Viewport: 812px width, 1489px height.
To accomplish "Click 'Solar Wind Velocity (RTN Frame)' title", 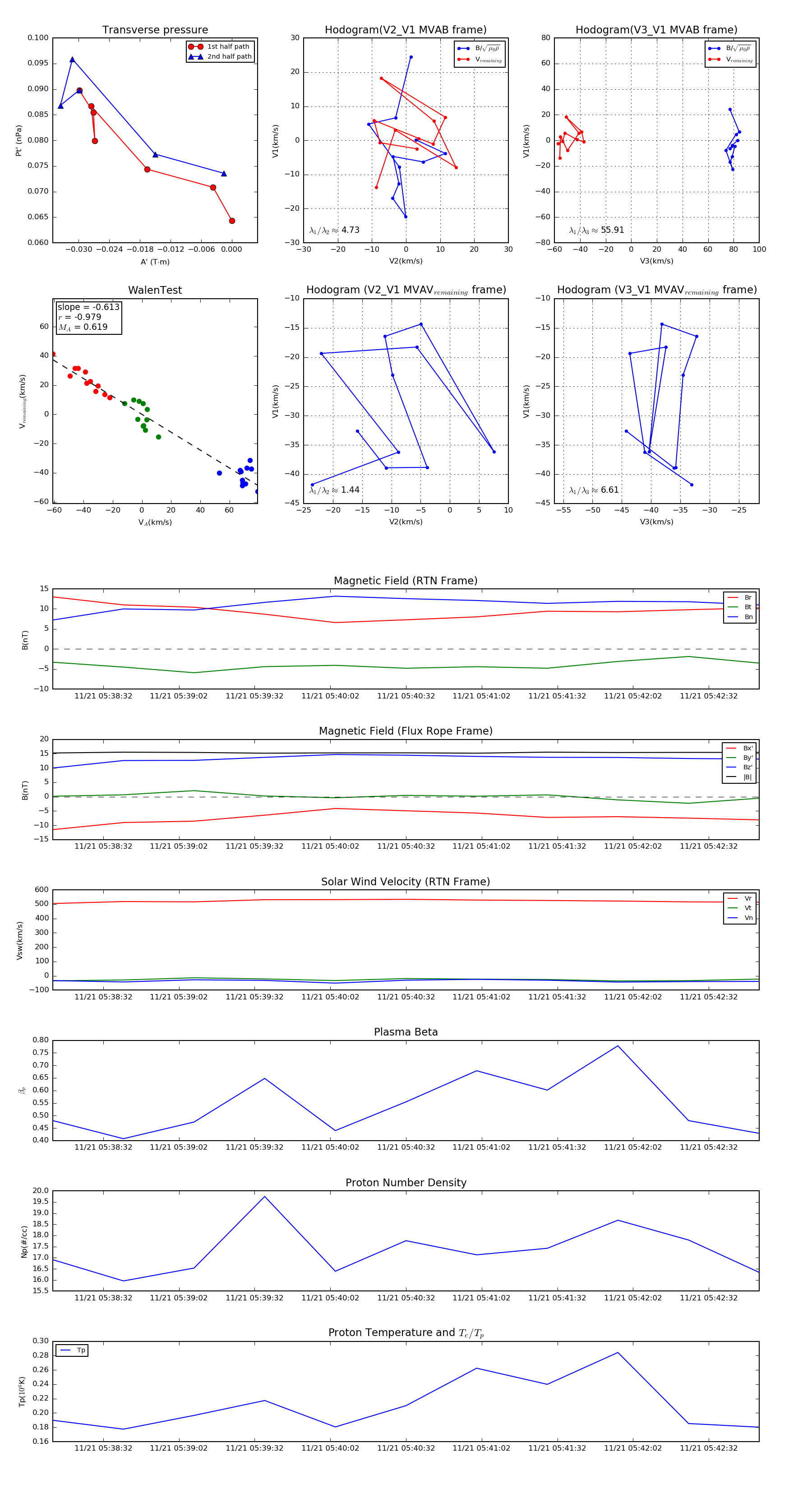I will (406, 882).
